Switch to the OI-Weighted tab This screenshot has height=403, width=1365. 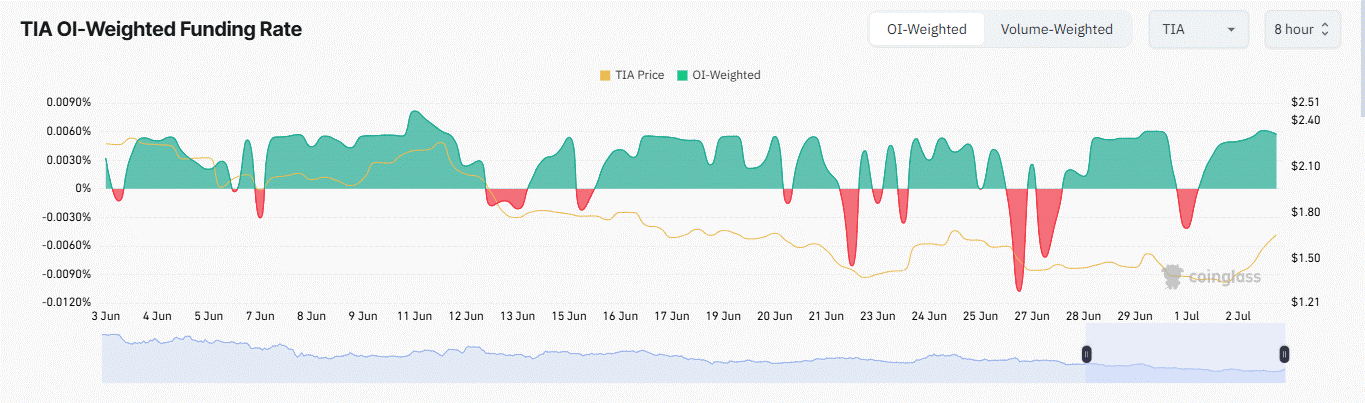[x=926, y=29]
